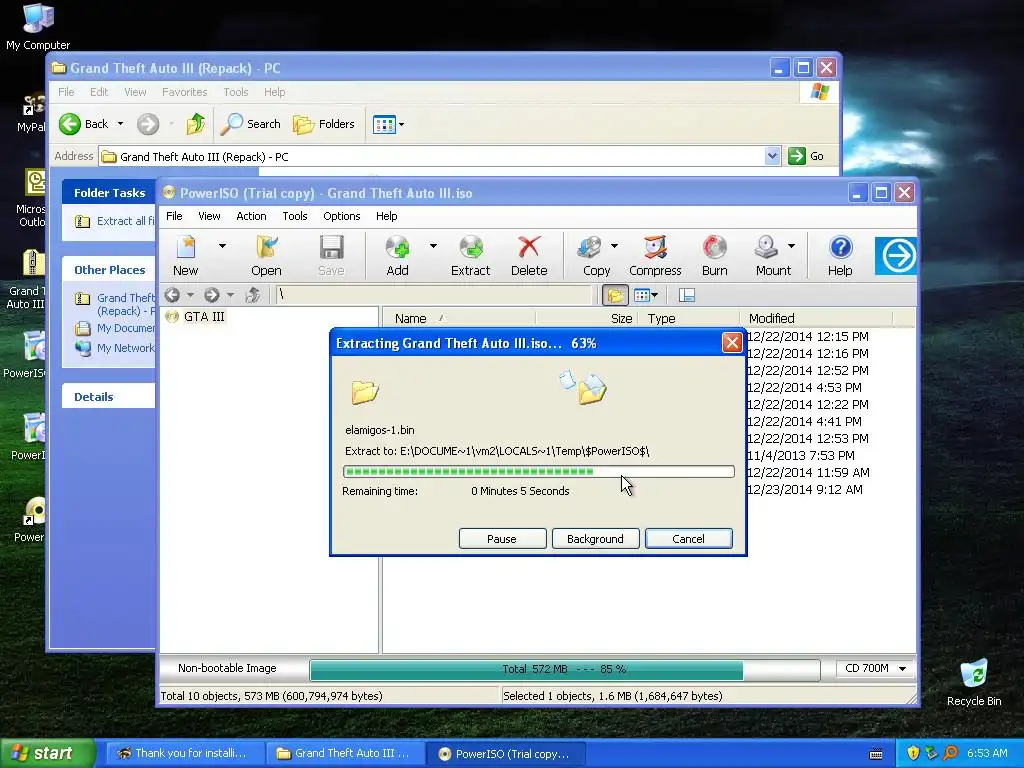Click the Add files toolbar icon
1024x768 pixels.
(397, 255)
